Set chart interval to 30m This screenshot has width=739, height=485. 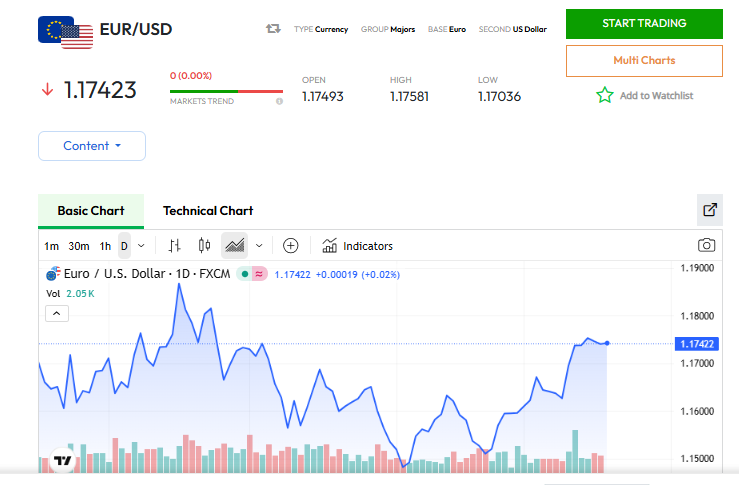pyautogui.click(x=79, y=246)
